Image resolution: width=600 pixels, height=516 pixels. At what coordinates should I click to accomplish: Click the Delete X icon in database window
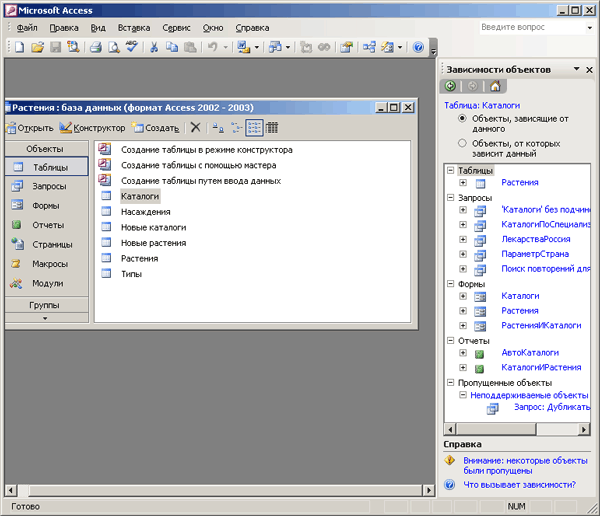pyautogui.click(x=196, y=128)
